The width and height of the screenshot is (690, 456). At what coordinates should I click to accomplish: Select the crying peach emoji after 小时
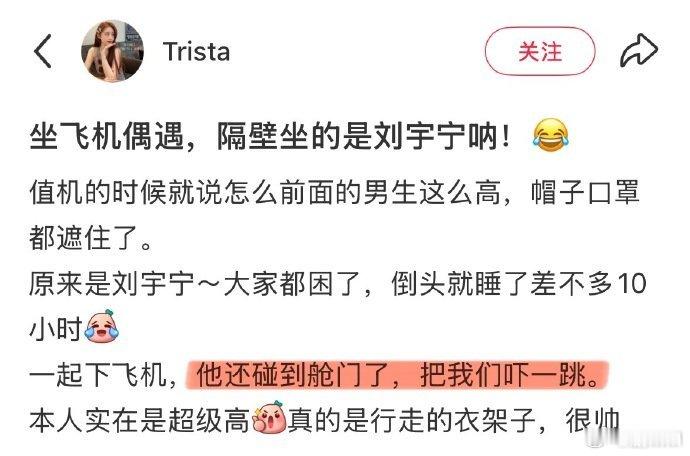pos(102,327)
